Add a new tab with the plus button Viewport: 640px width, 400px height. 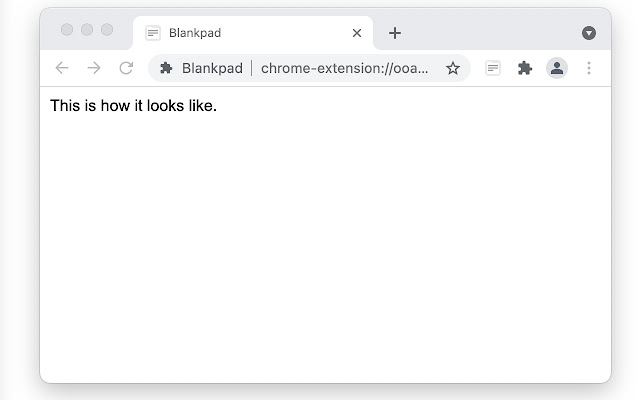tap(395, 33)
